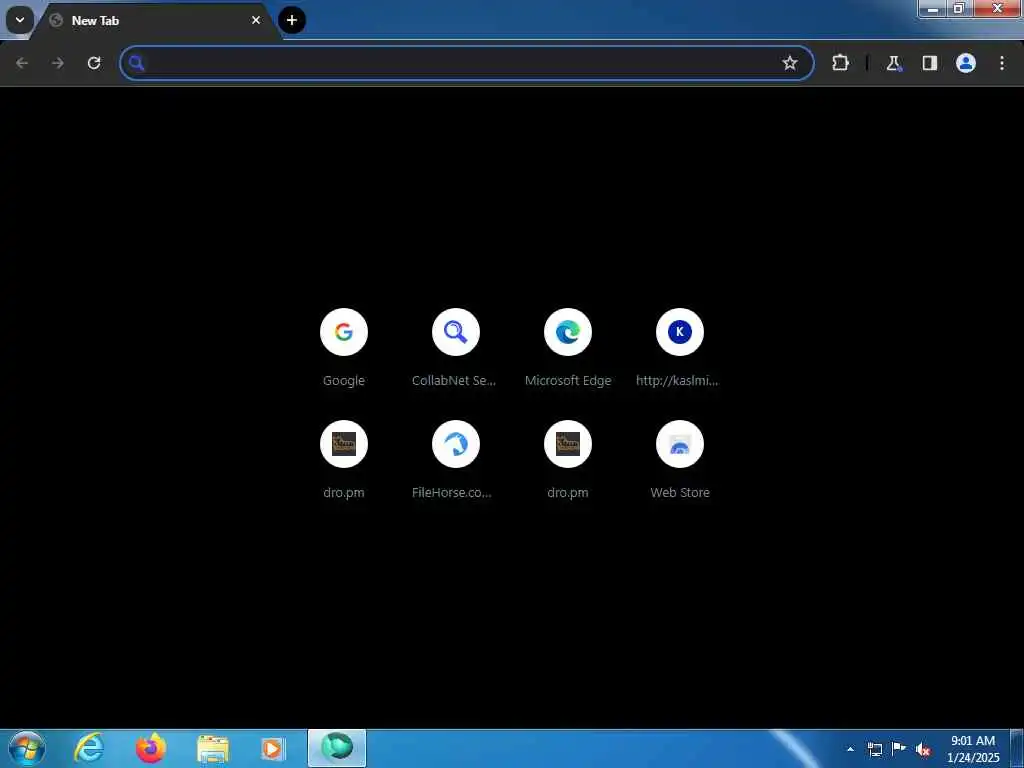Open the Windows Start menu
This screenshot has width=1024, height=768.
(27, 748)
